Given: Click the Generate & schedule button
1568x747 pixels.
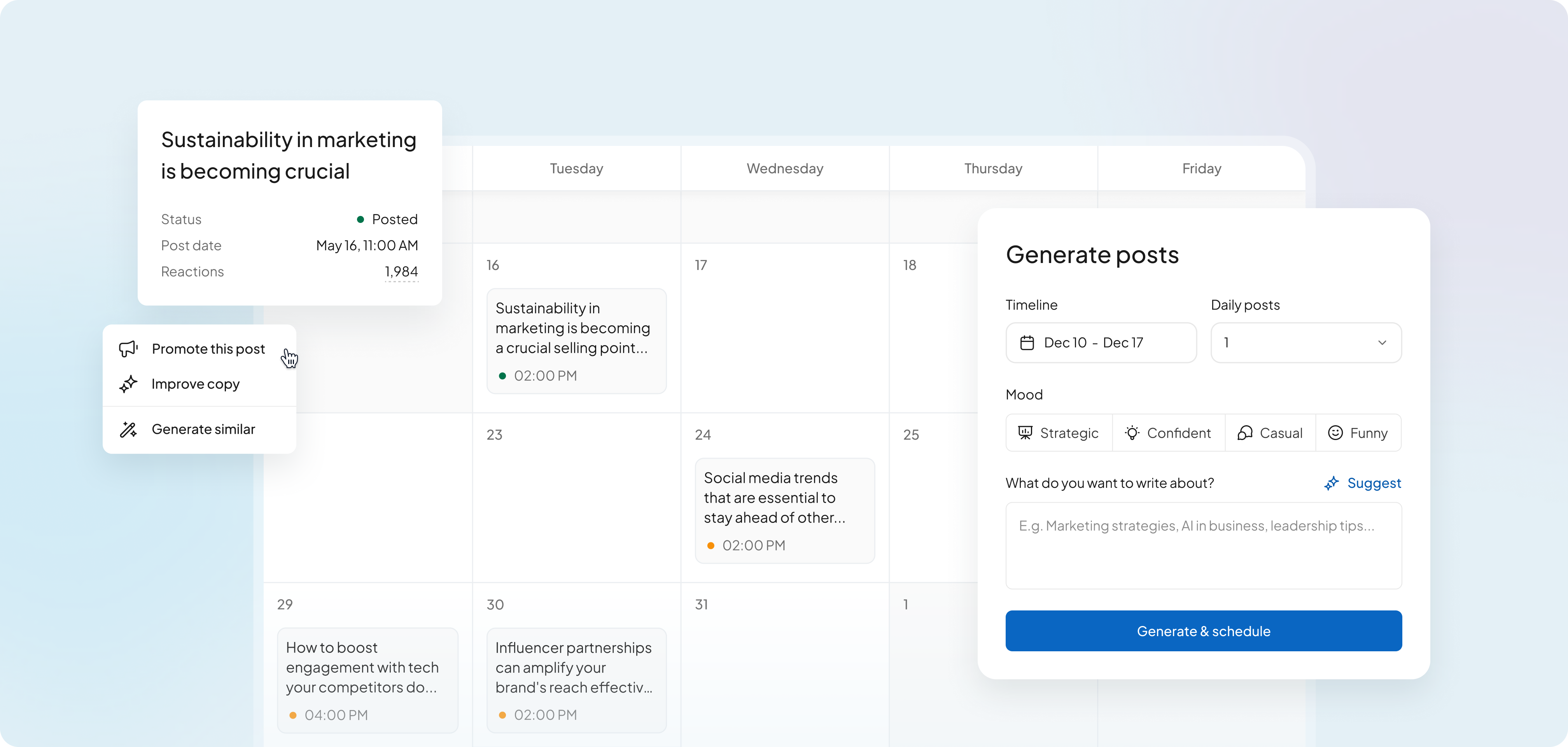Looking at the screenshot, I should [x=1203, y=631].
